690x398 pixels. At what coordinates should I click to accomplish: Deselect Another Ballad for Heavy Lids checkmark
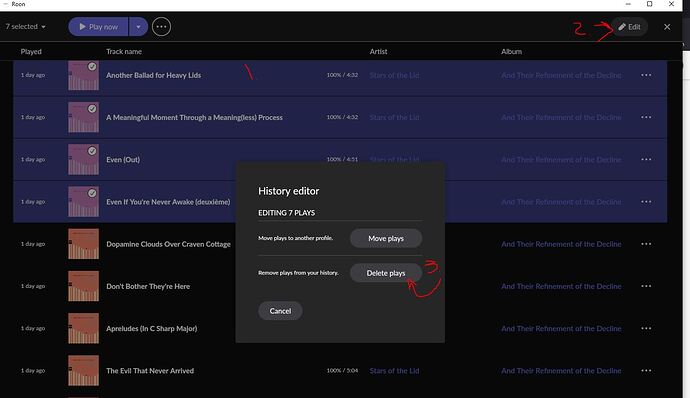[x=92, y=66]
